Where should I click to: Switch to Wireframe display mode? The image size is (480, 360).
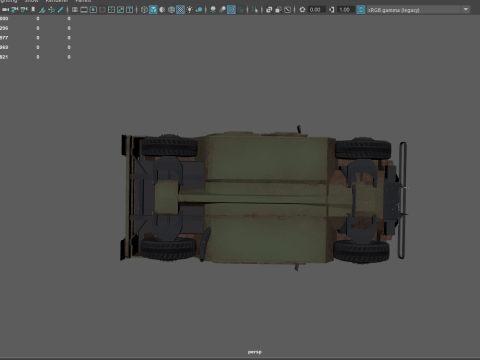coord(144,10)
